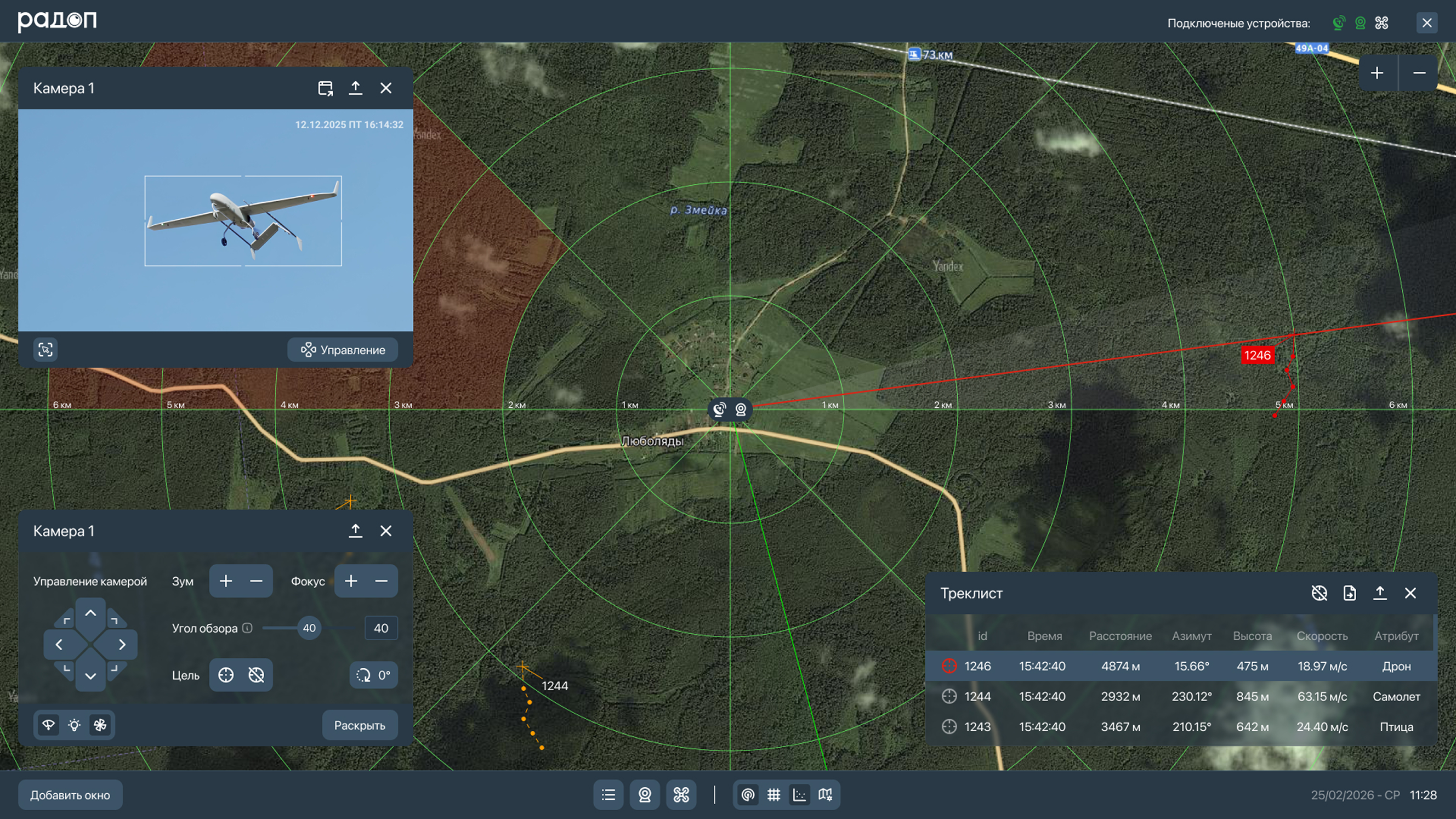Viewport: 1456px width, 819px height.
Task: Open the drone devices panel in bottom toolbar
Action: [x=681, y=795]
